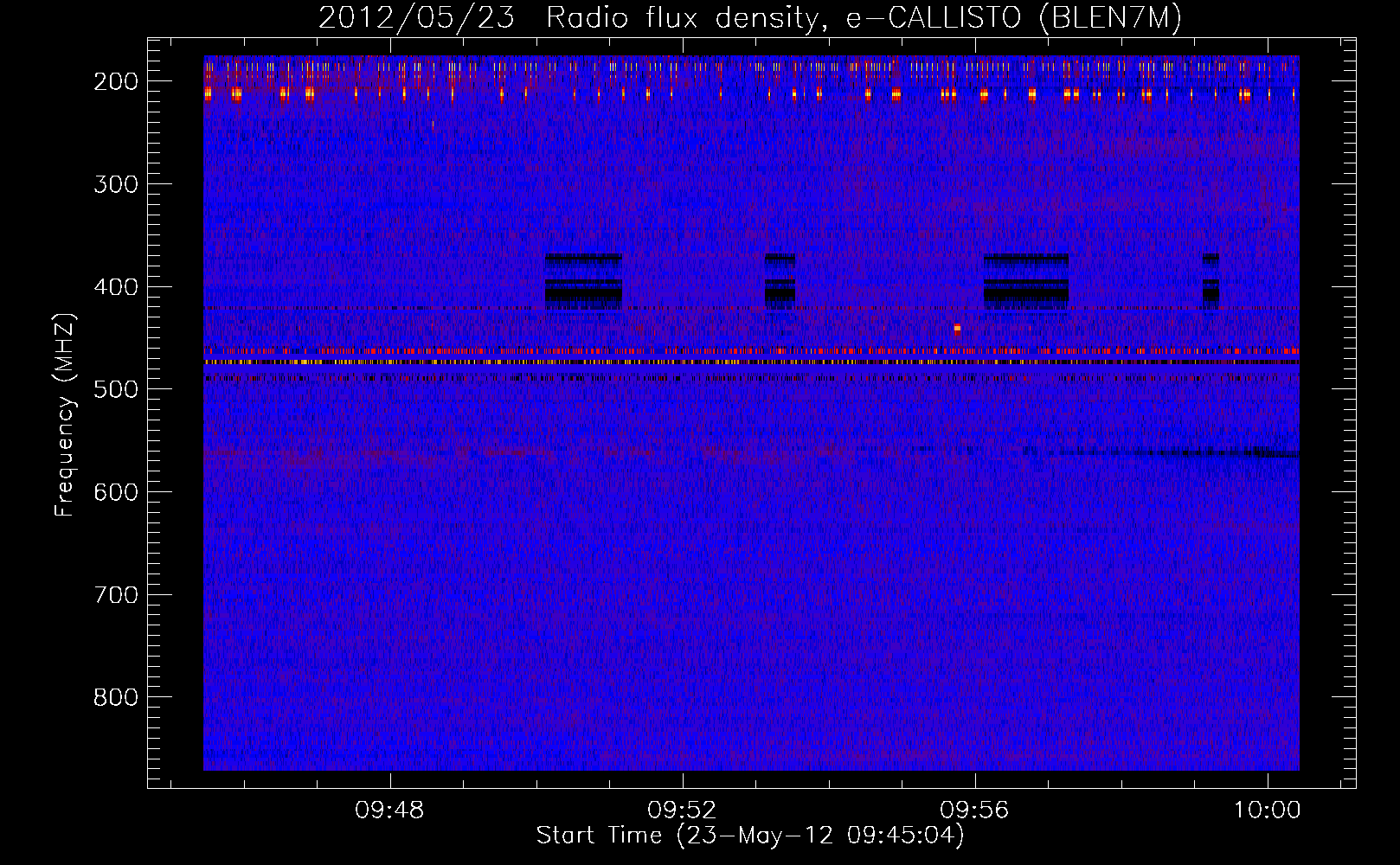Click the 700 frequency tick label

pos(116,595)
